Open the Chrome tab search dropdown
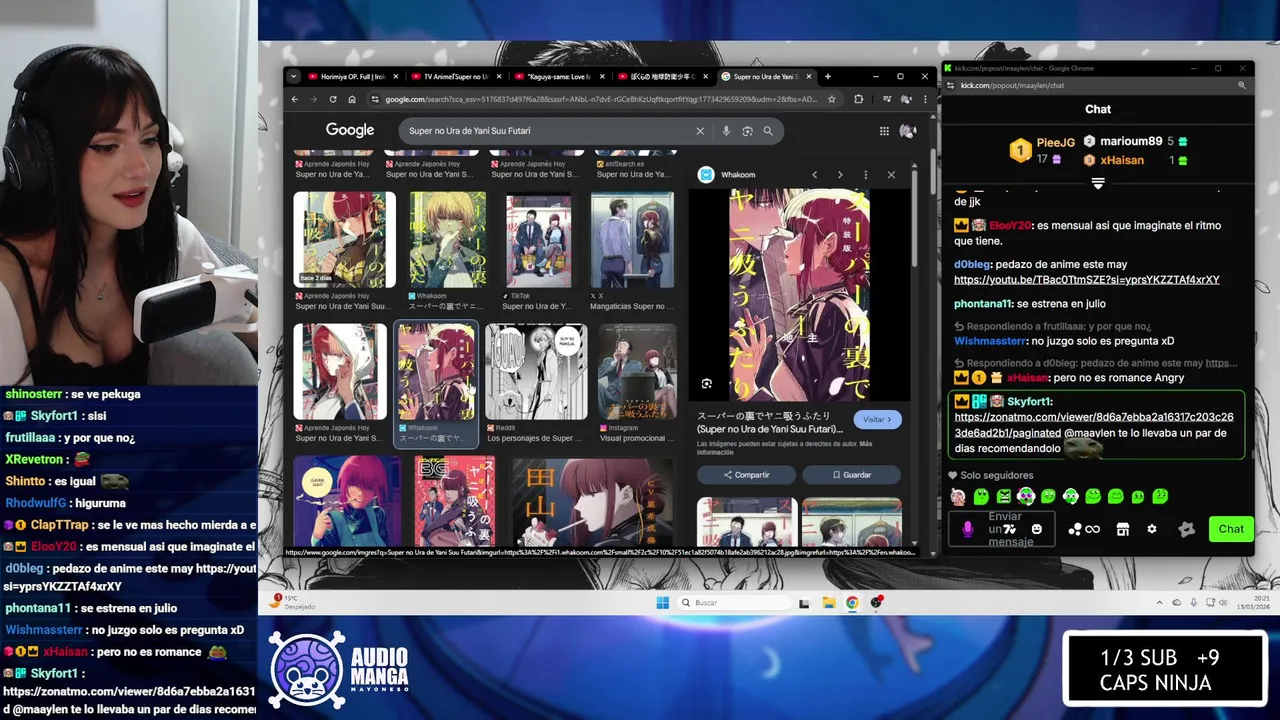This screenshot has width=1280, height=720. click(x=293, y=76)
